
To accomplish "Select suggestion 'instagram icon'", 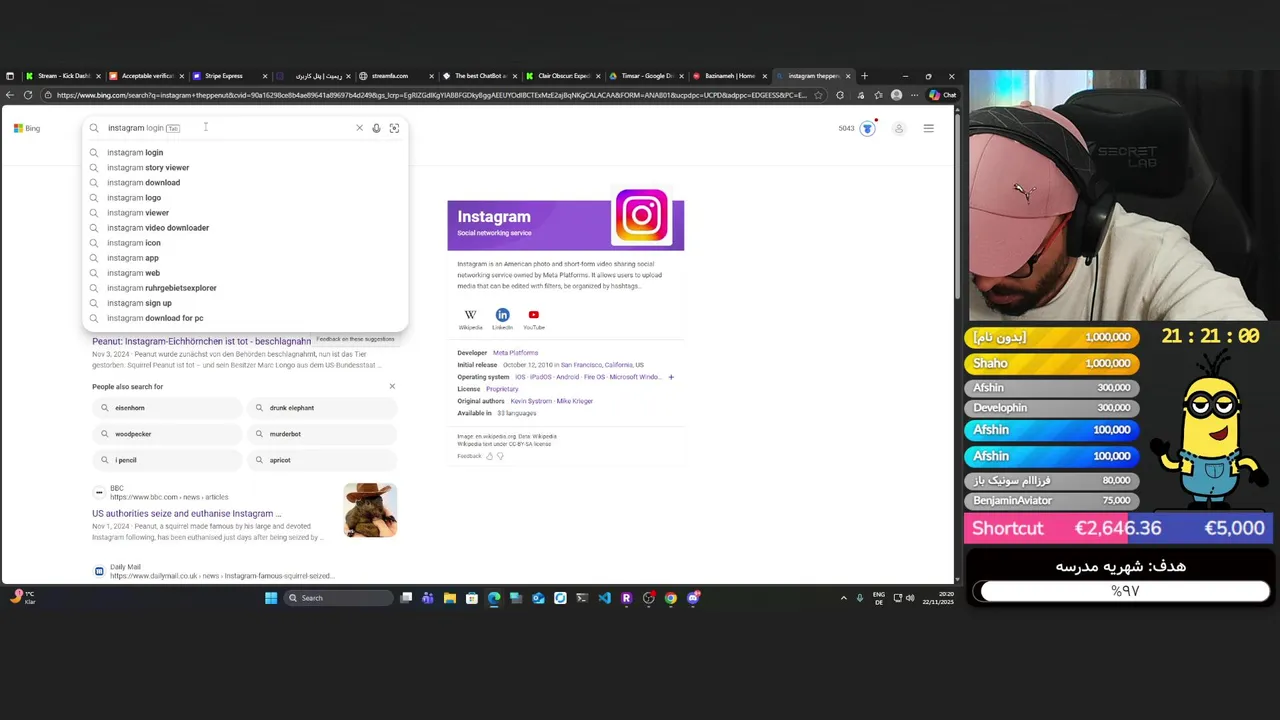I will (245, 242).
